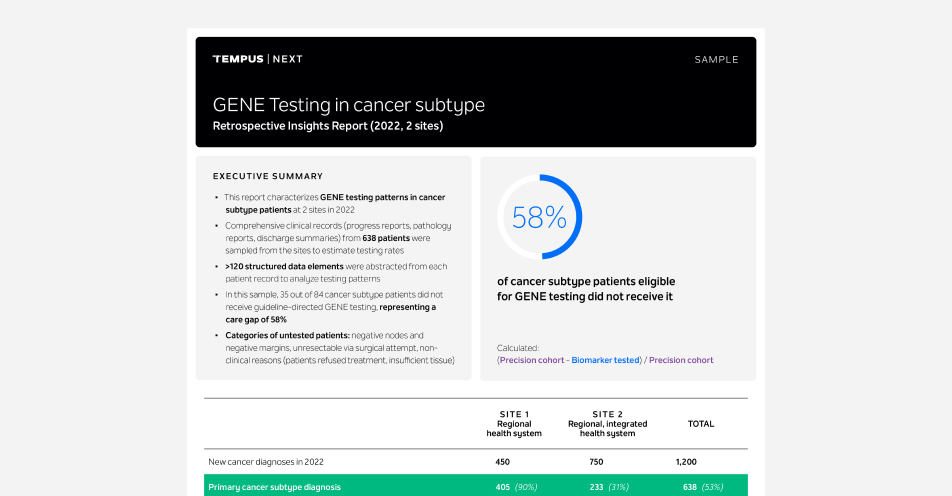Click the SAMPLE label in header
952x496 pixels.
[716, 59]
